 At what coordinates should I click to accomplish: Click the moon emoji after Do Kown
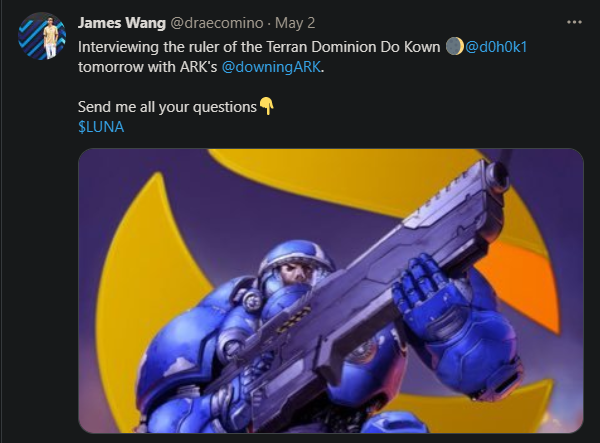[455, 47]
